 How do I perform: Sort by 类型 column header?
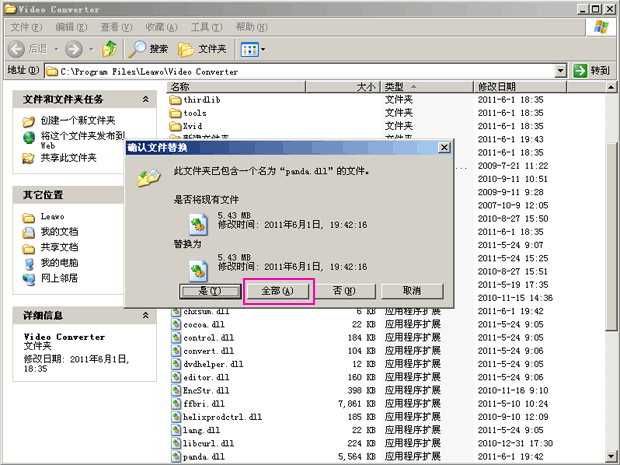click(x=427, y=87)
